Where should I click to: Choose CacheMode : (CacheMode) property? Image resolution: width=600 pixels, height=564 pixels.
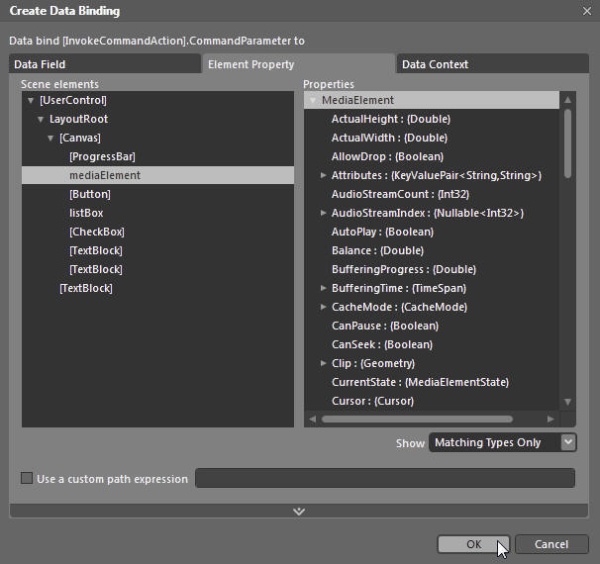coord(399,306)
